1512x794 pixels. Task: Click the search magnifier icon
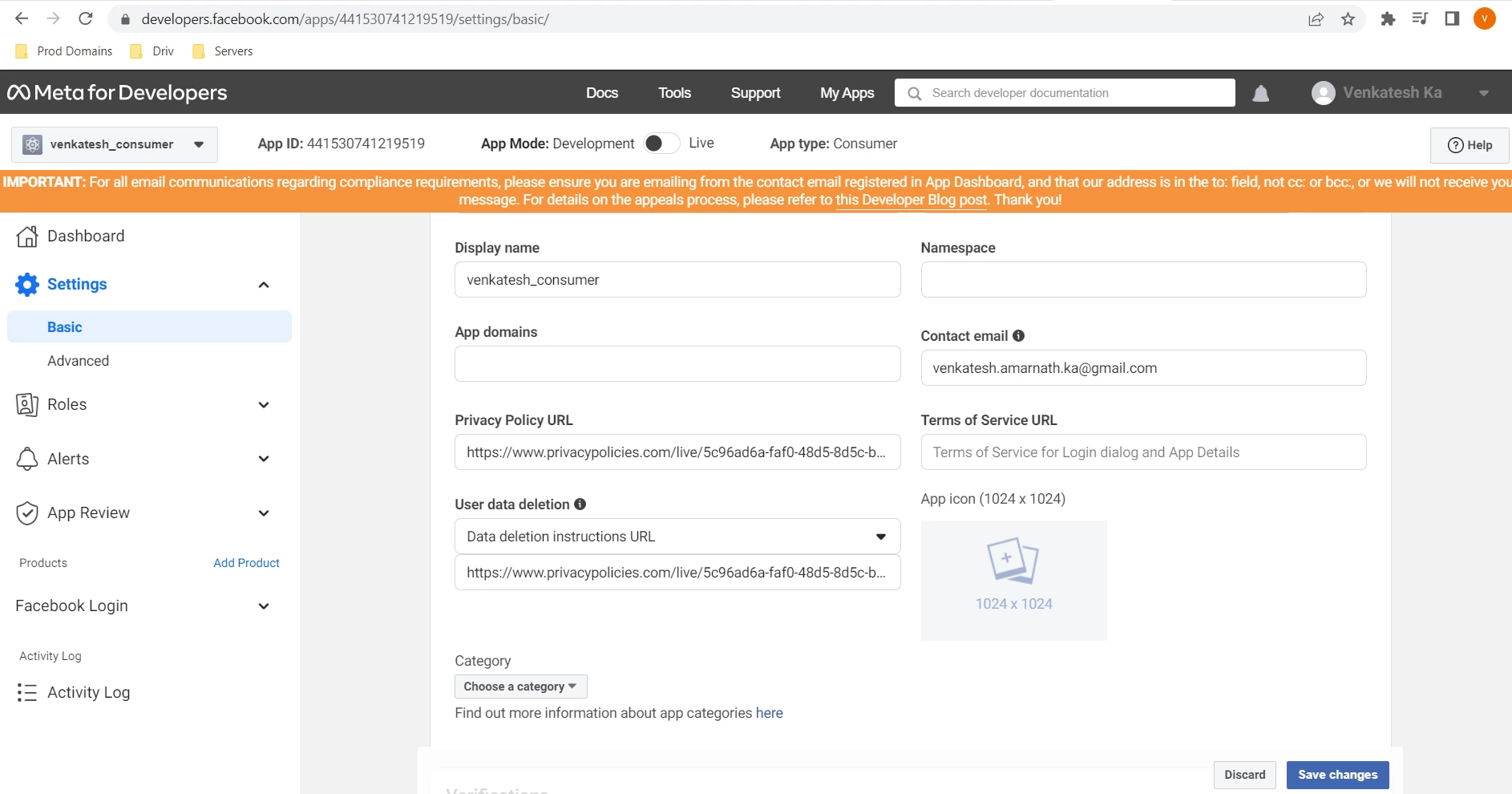[x=914, y=93]
